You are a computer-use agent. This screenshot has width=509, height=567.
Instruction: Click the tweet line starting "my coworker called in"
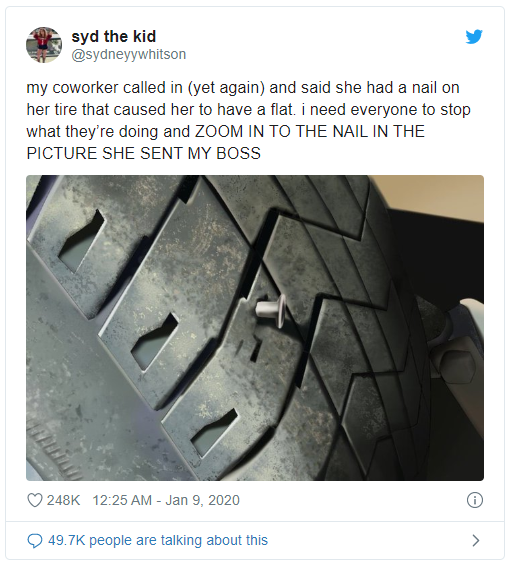[243, 88]
